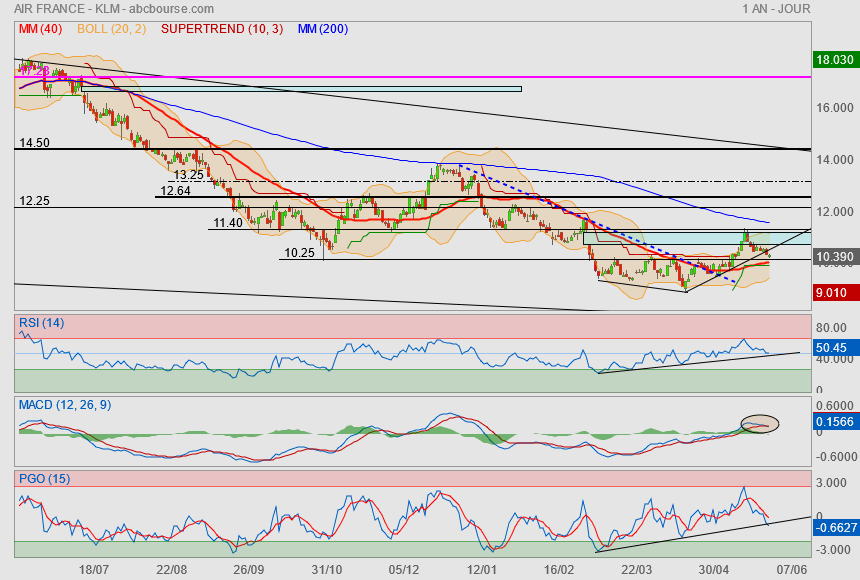Image resolution: width=860 pixels, height=580 pixels.
Task: Select the blue 50.45 RSI value tag
Action: coord(832,348)
